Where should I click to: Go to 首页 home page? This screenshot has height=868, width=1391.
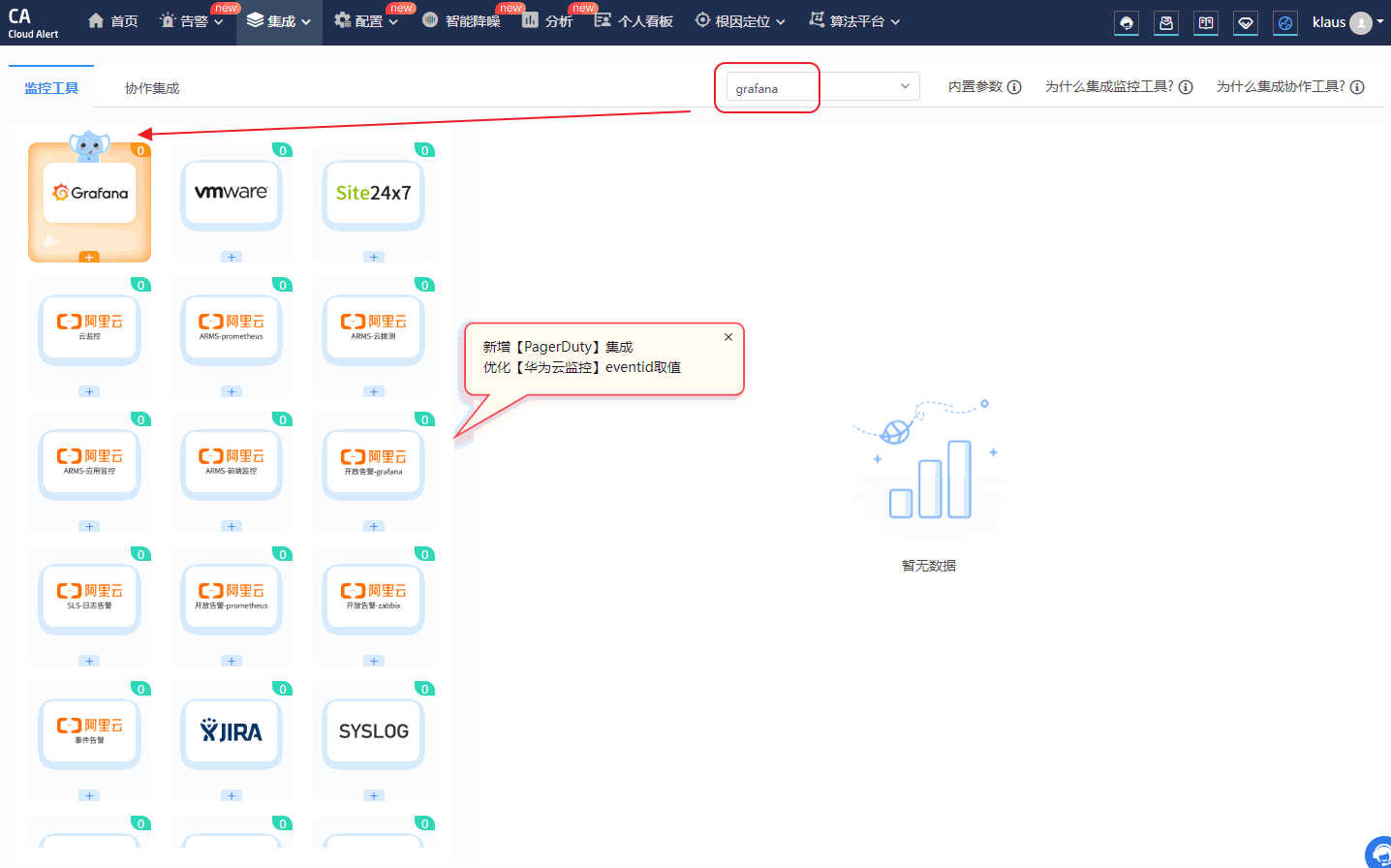[112, 21]
